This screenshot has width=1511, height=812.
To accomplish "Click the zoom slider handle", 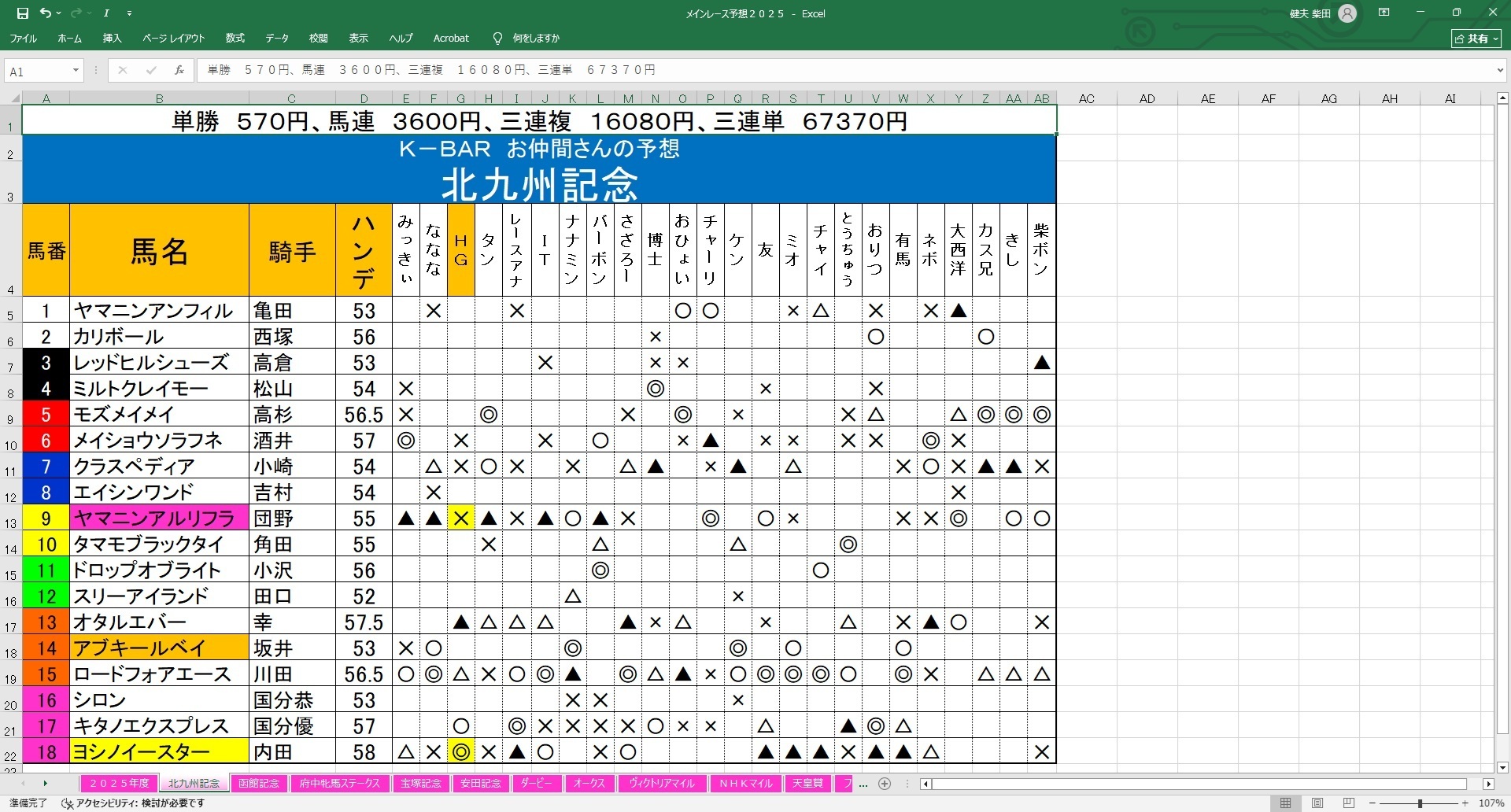I will (1420, 803).
